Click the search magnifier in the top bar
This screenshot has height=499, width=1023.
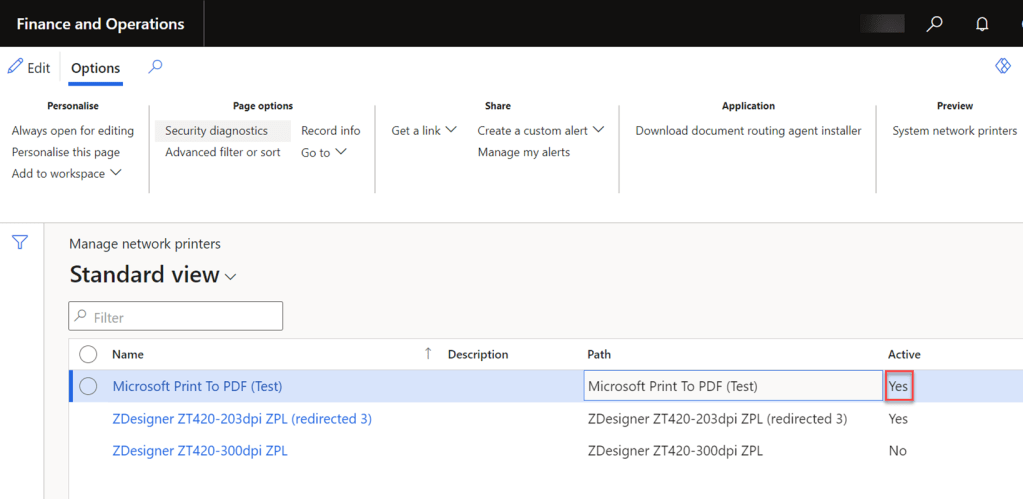tap(934, 24)
